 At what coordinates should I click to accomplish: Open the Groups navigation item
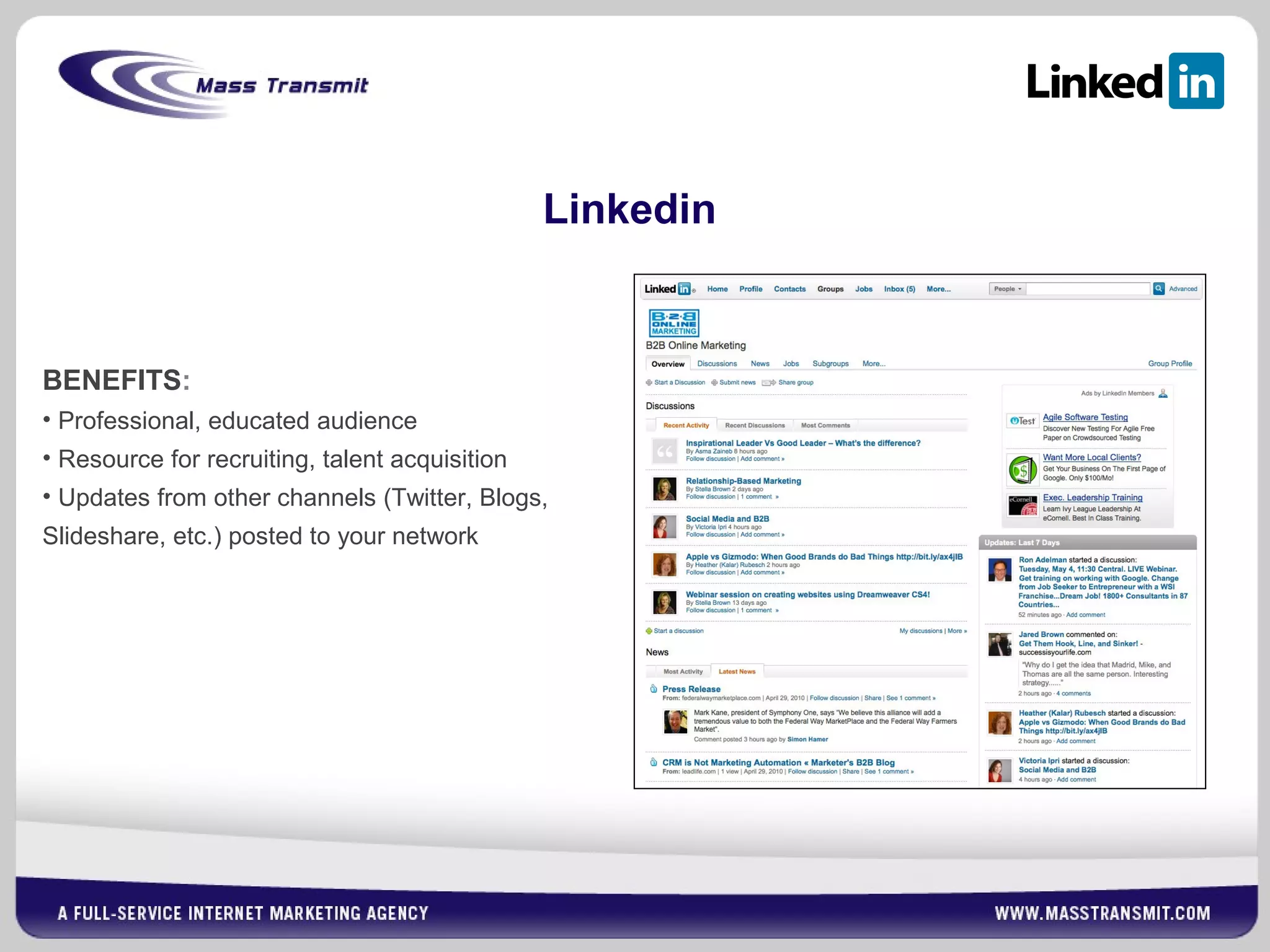tap(830, 289)
